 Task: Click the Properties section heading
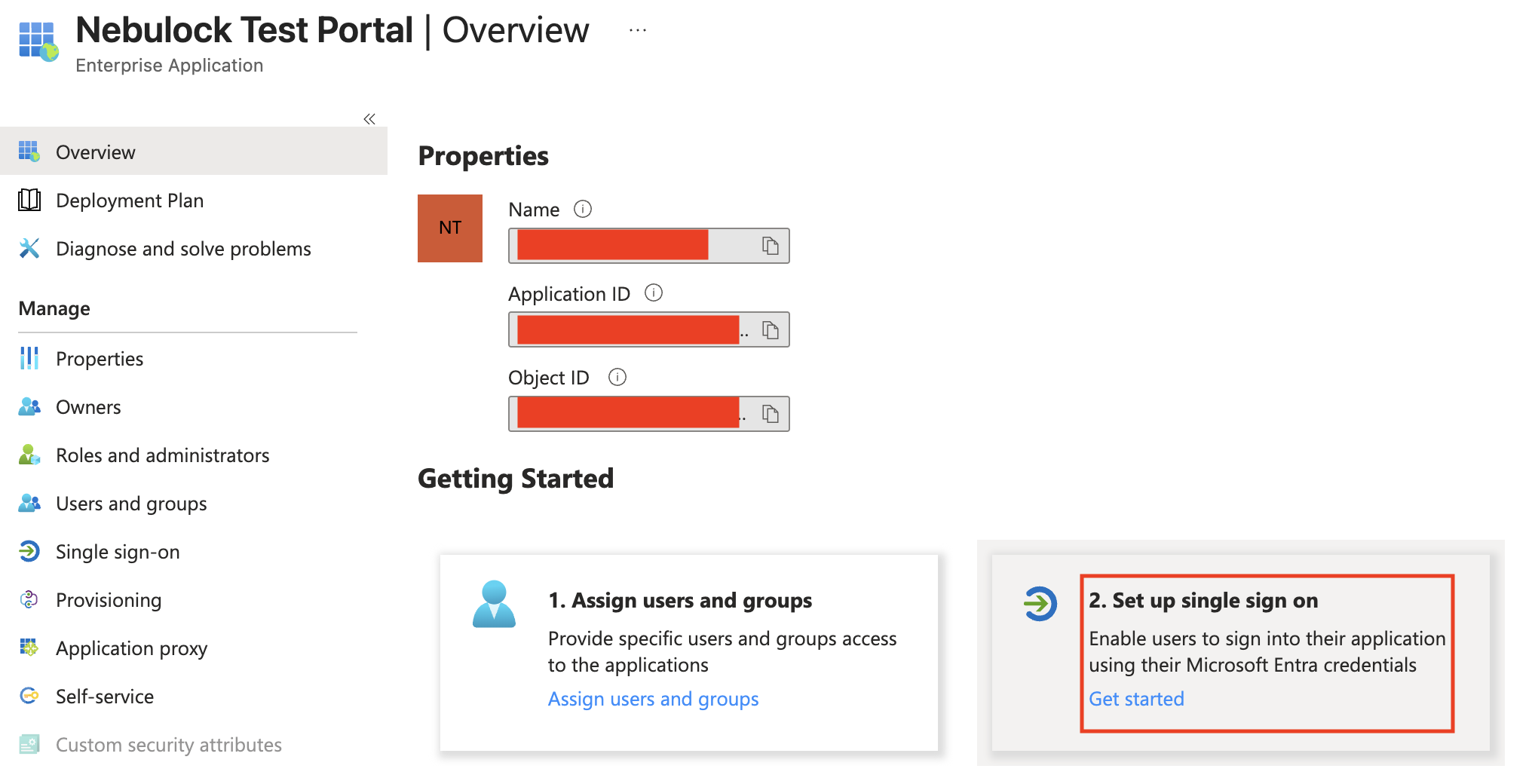[483, 156]
